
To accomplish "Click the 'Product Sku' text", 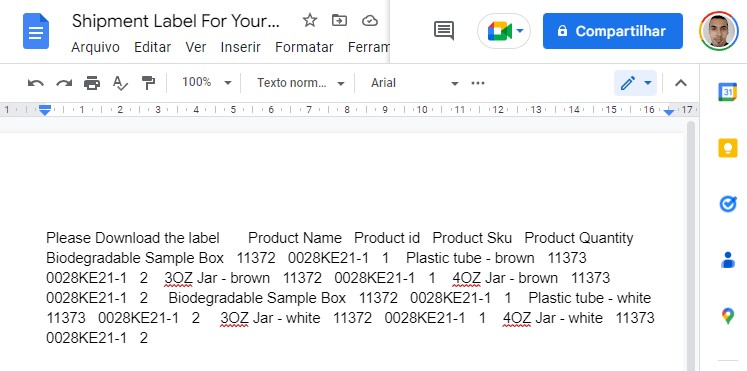I will (472, 238).
